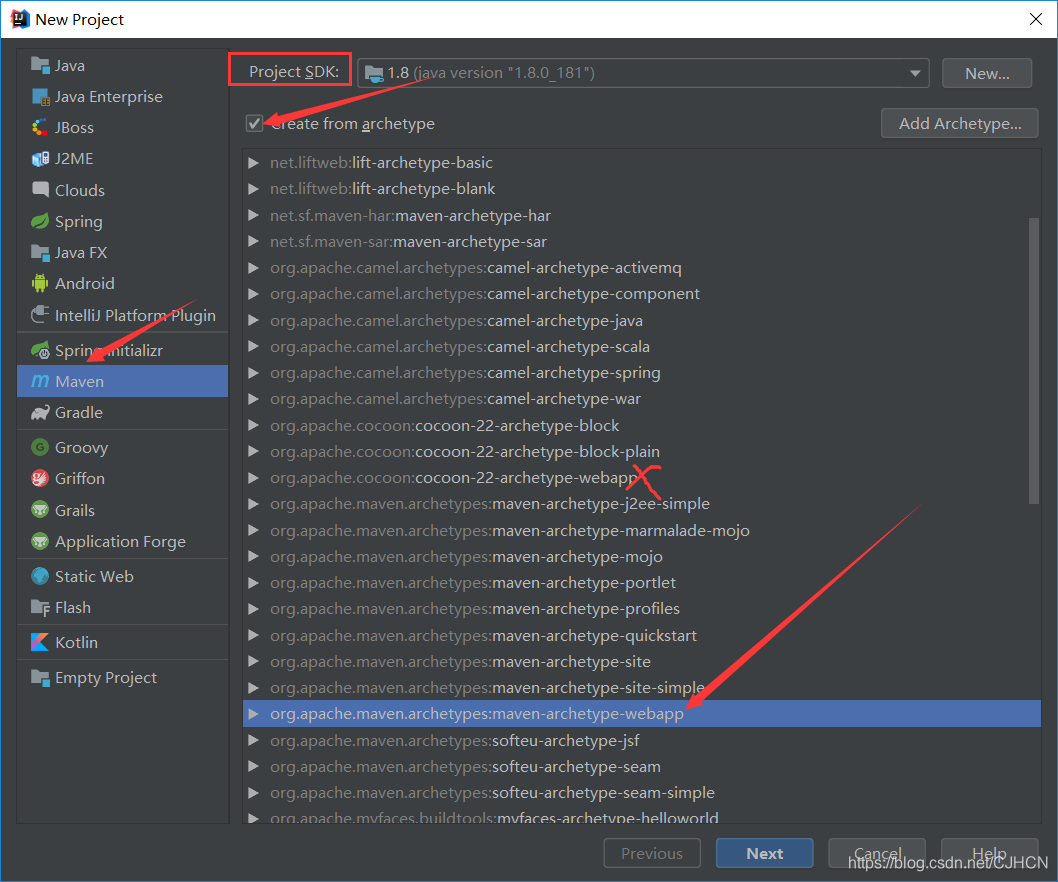Viewport: 1058px width, 882px height.
Task: Click the Empty Project folder icon
Action: point(40,678)
